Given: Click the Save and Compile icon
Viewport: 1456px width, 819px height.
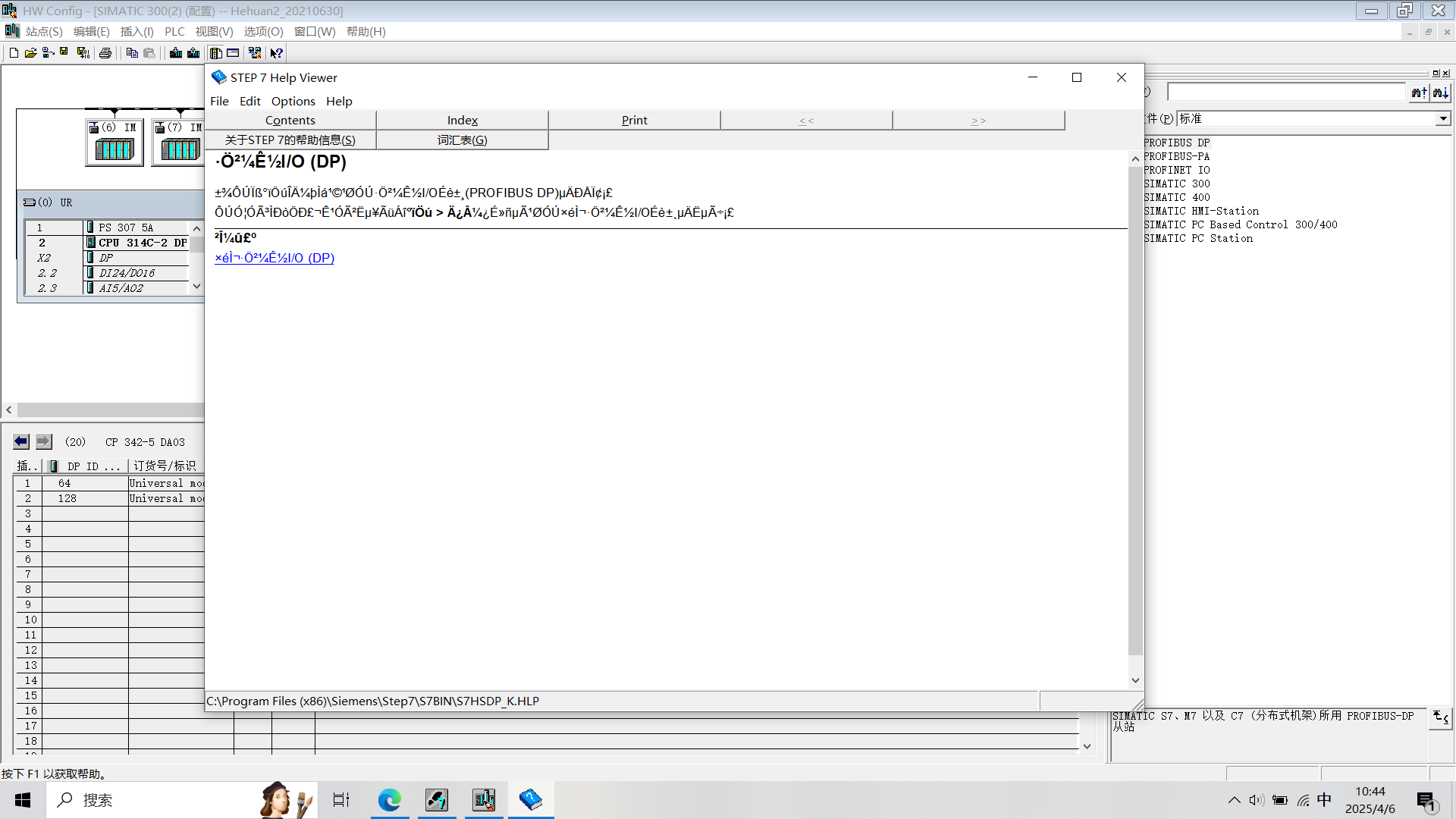Looking at the screenshot, I should pos(83,53).
